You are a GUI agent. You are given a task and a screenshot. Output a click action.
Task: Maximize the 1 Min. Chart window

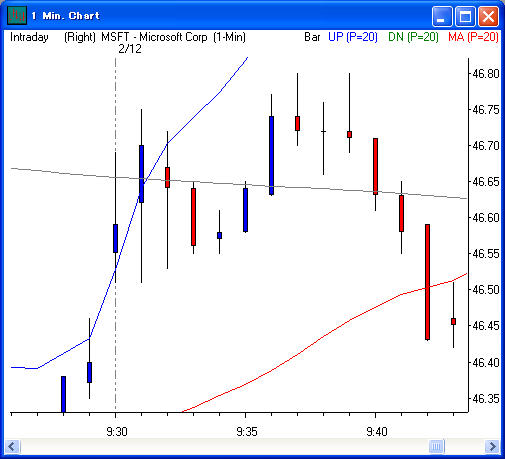point(465,16)
